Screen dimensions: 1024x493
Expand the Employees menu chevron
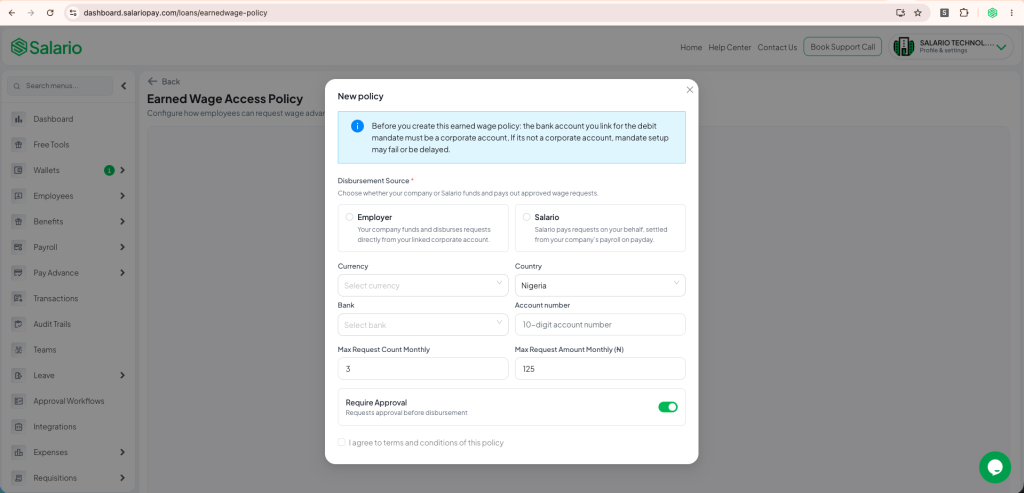point(122,196)
